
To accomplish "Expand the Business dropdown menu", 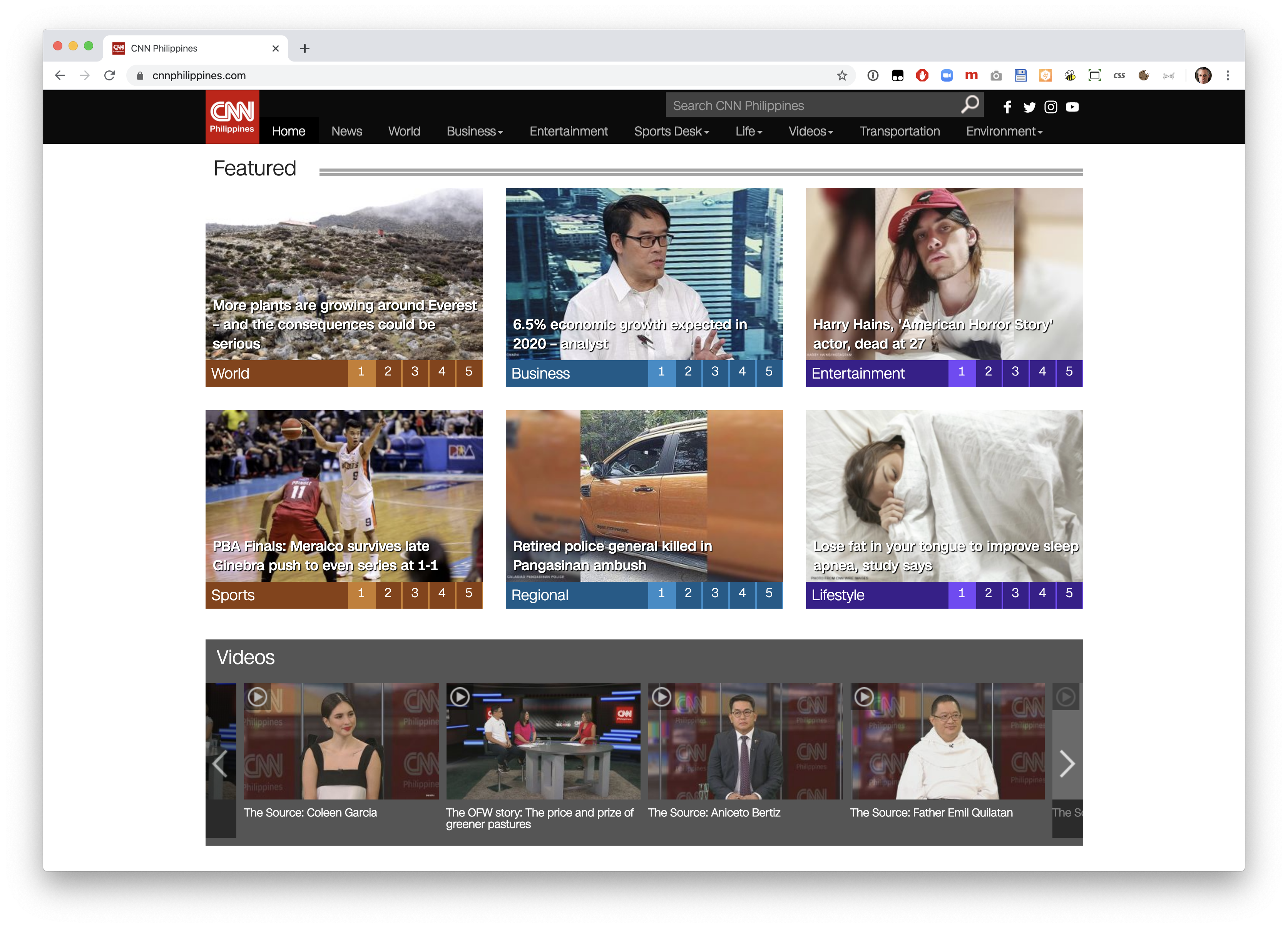I will click(474, 132).
